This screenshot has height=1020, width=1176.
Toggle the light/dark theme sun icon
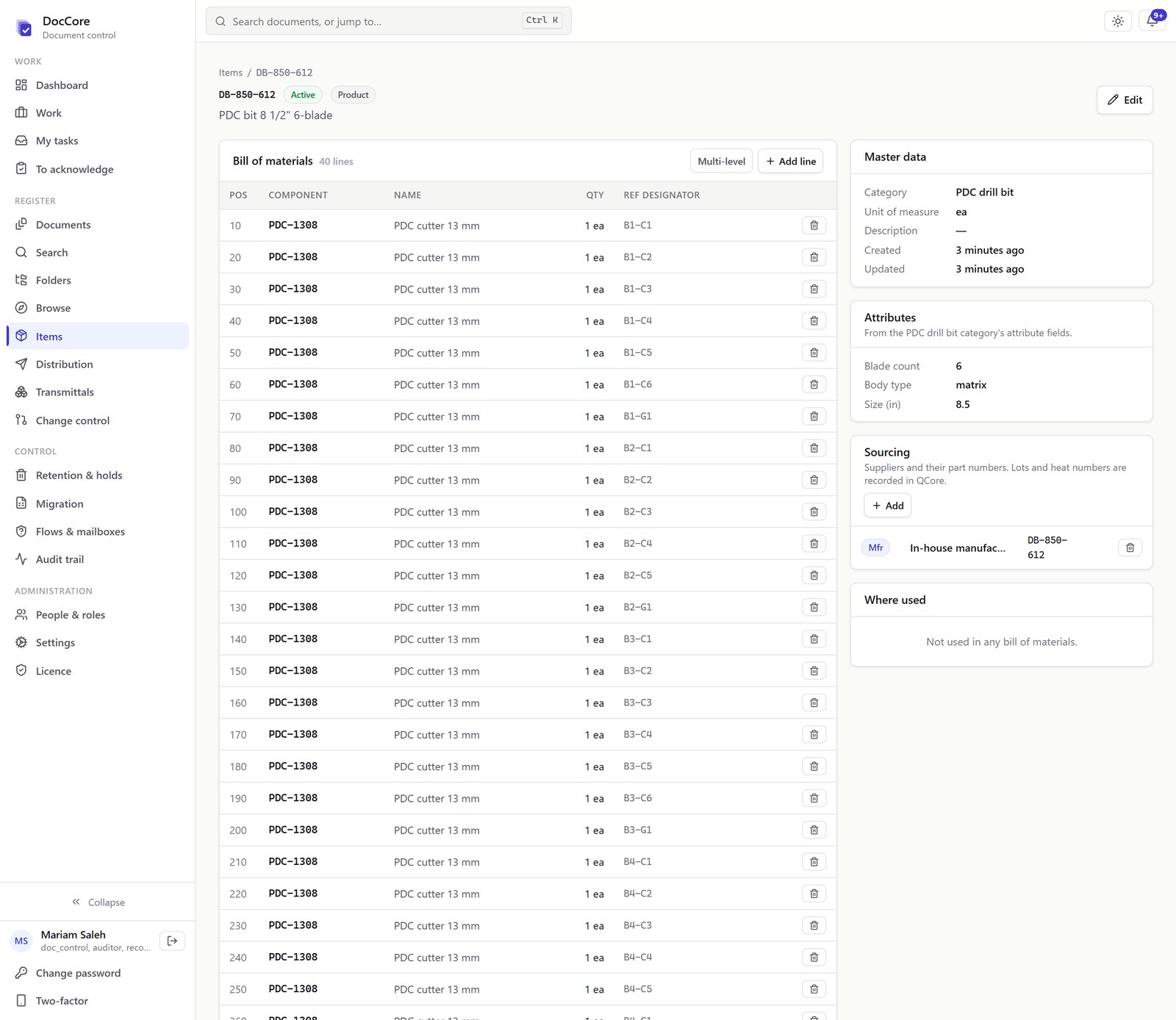click(x=1117, y=21)
